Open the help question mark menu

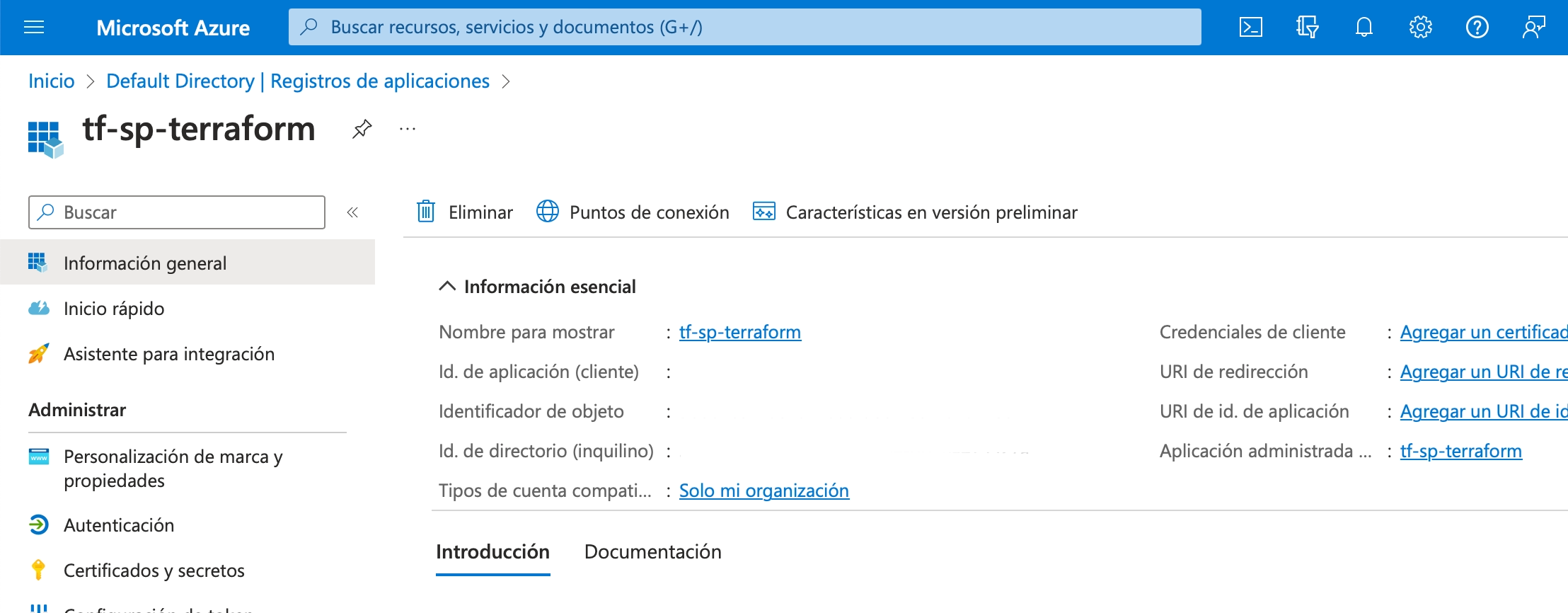[x=1477, y=27]
